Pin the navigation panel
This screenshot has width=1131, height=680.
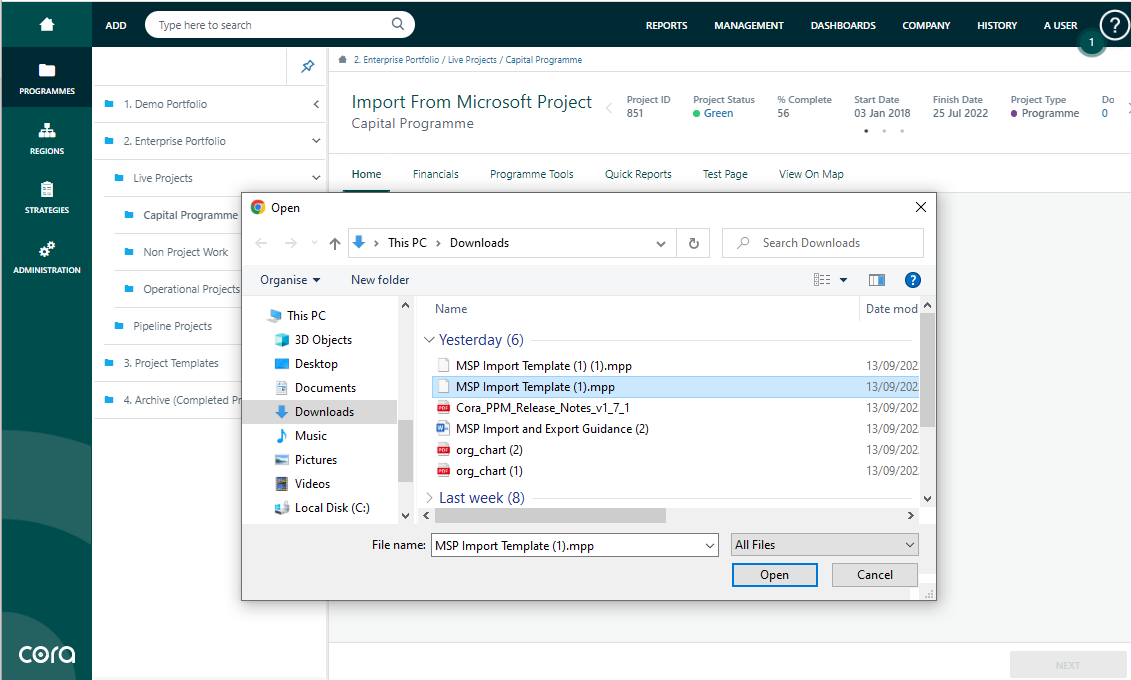[x=307, y=66]
